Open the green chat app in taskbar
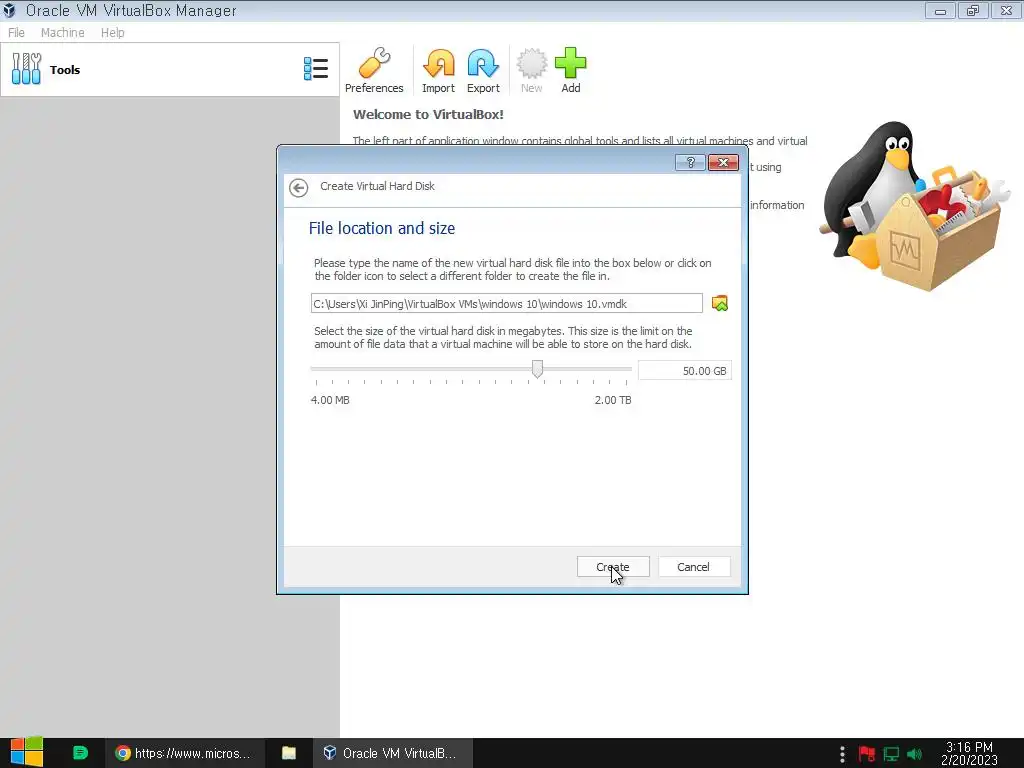1024x768 pixels. coord(80,753)
